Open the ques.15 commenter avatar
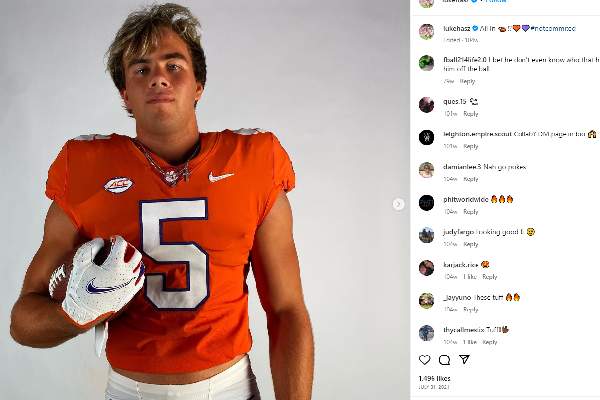The image size is (600, 400). tap(426, 104)
